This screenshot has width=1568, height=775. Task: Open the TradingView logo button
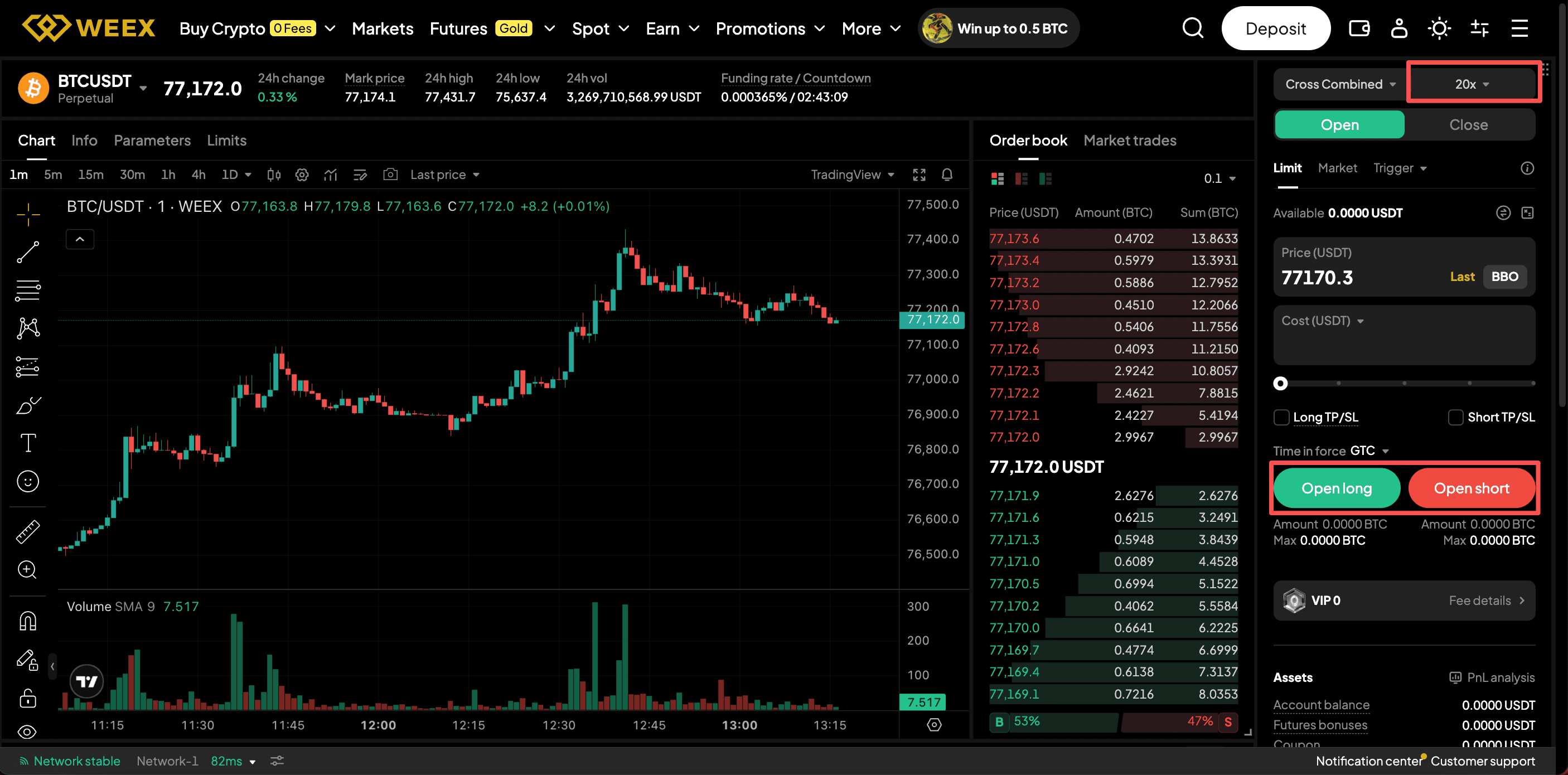click(86, 681)
